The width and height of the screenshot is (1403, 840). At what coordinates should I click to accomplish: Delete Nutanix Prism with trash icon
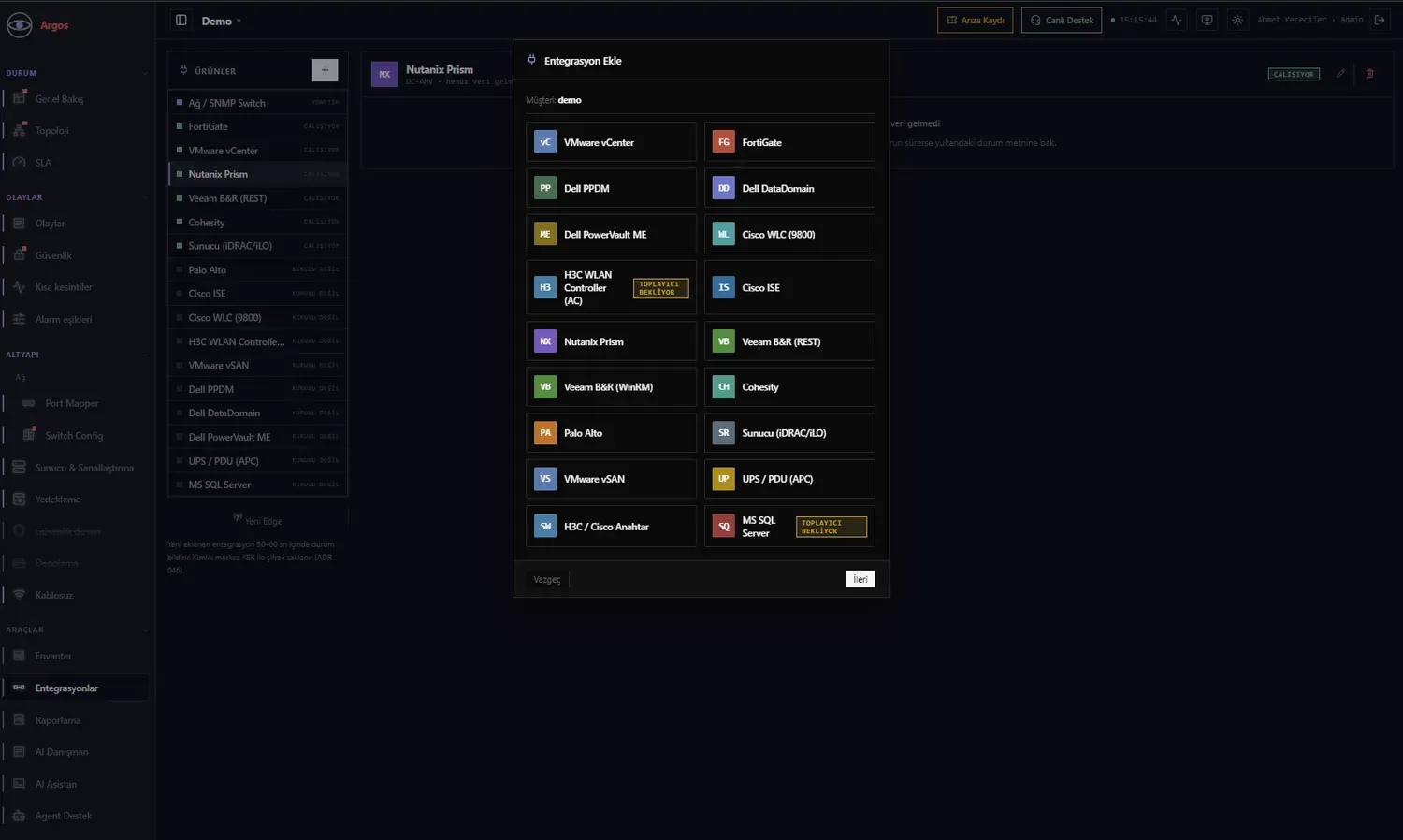1369,73
